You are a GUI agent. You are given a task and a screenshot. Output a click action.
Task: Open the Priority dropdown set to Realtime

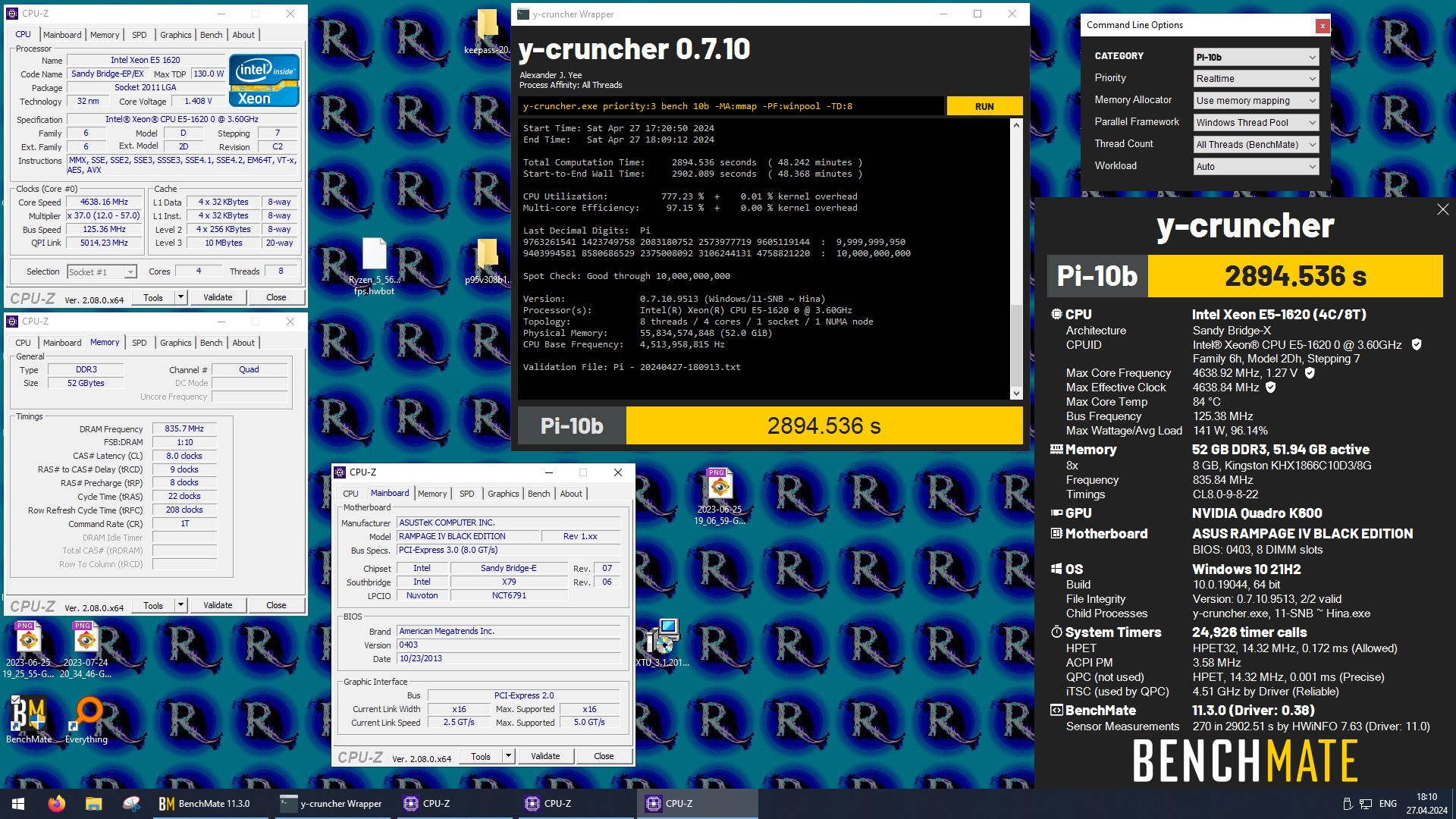(1256, 79)
